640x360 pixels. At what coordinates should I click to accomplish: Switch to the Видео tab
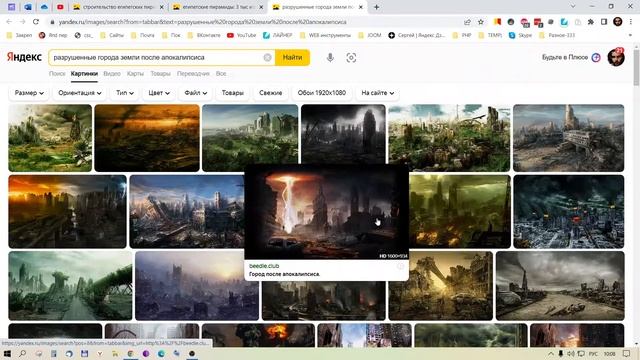pyautogui.click(x=112, y=74)
